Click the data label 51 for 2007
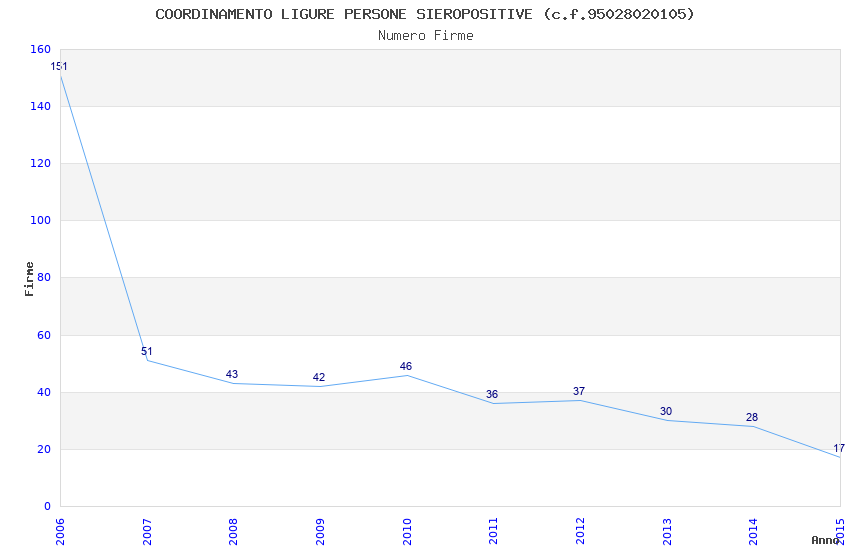Viewport: 850px width, 550px height. click(x=146, y=351)
